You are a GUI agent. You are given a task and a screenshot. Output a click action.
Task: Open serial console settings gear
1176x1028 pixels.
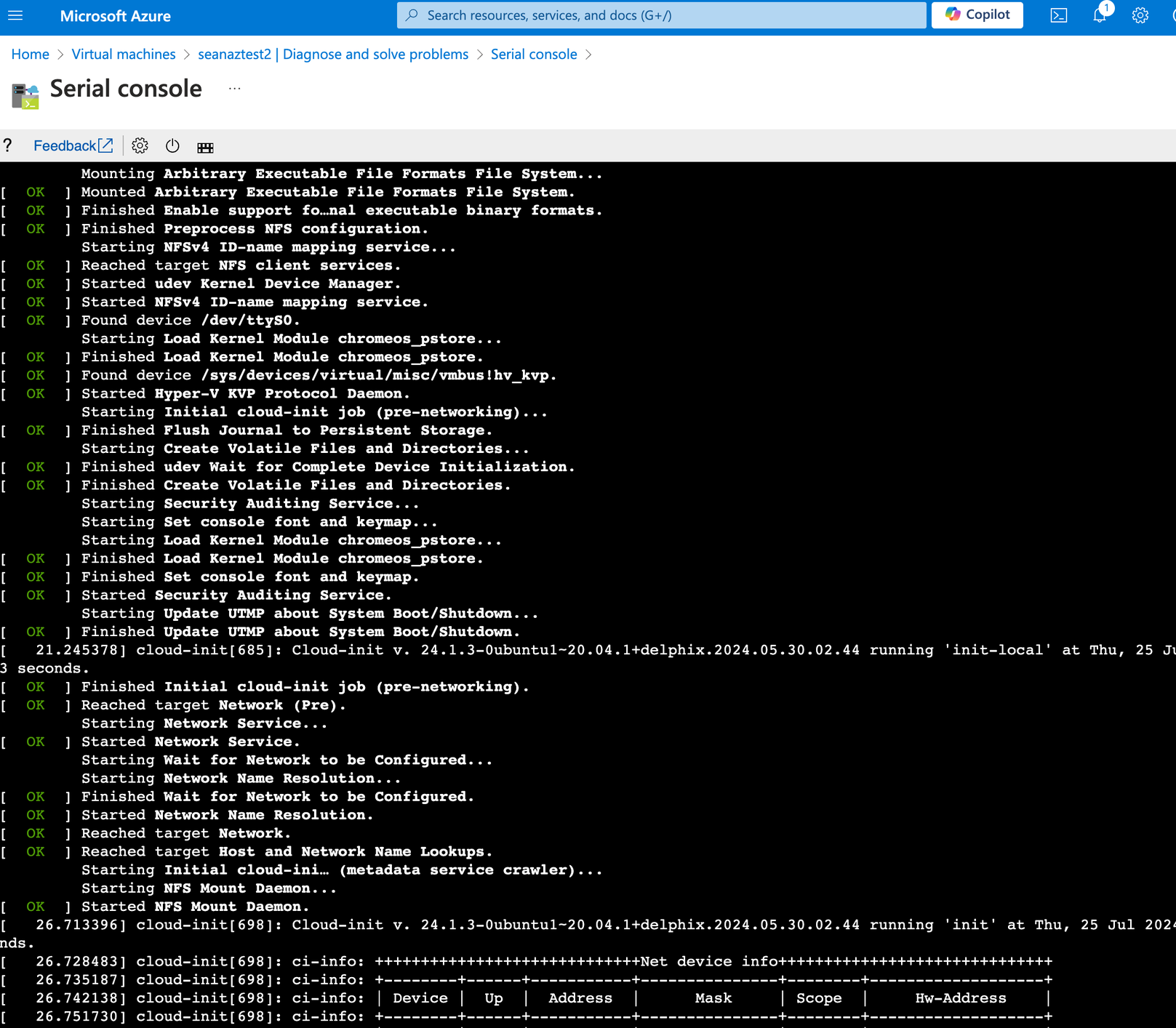click(x=140, y=146)
